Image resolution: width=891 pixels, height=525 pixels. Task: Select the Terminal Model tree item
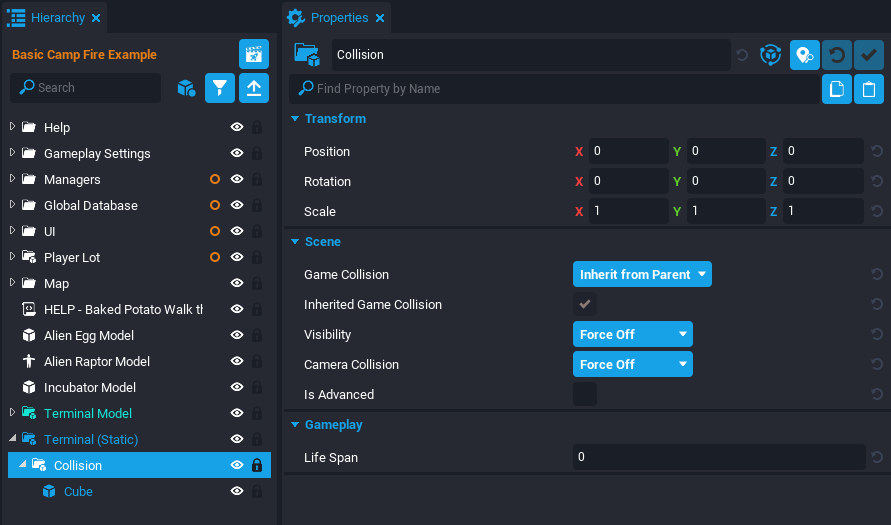(x=87, y=413)
